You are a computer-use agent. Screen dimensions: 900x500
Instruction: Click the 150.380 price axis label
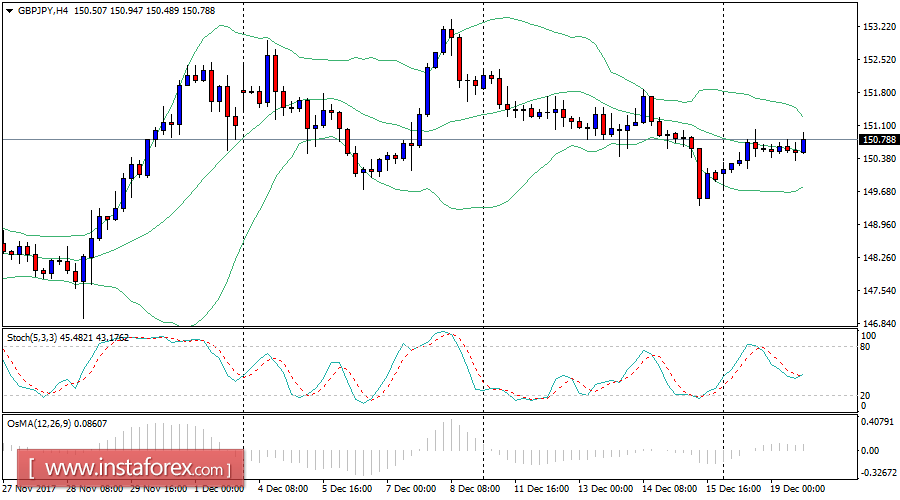[879, 158]
